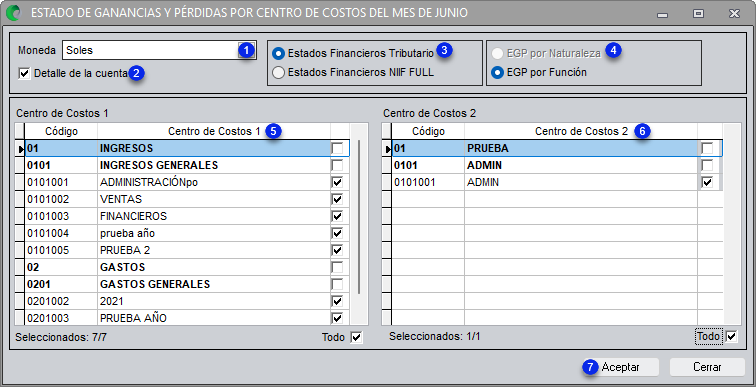Select Estados Financieros Tributario option

[278, 53]
